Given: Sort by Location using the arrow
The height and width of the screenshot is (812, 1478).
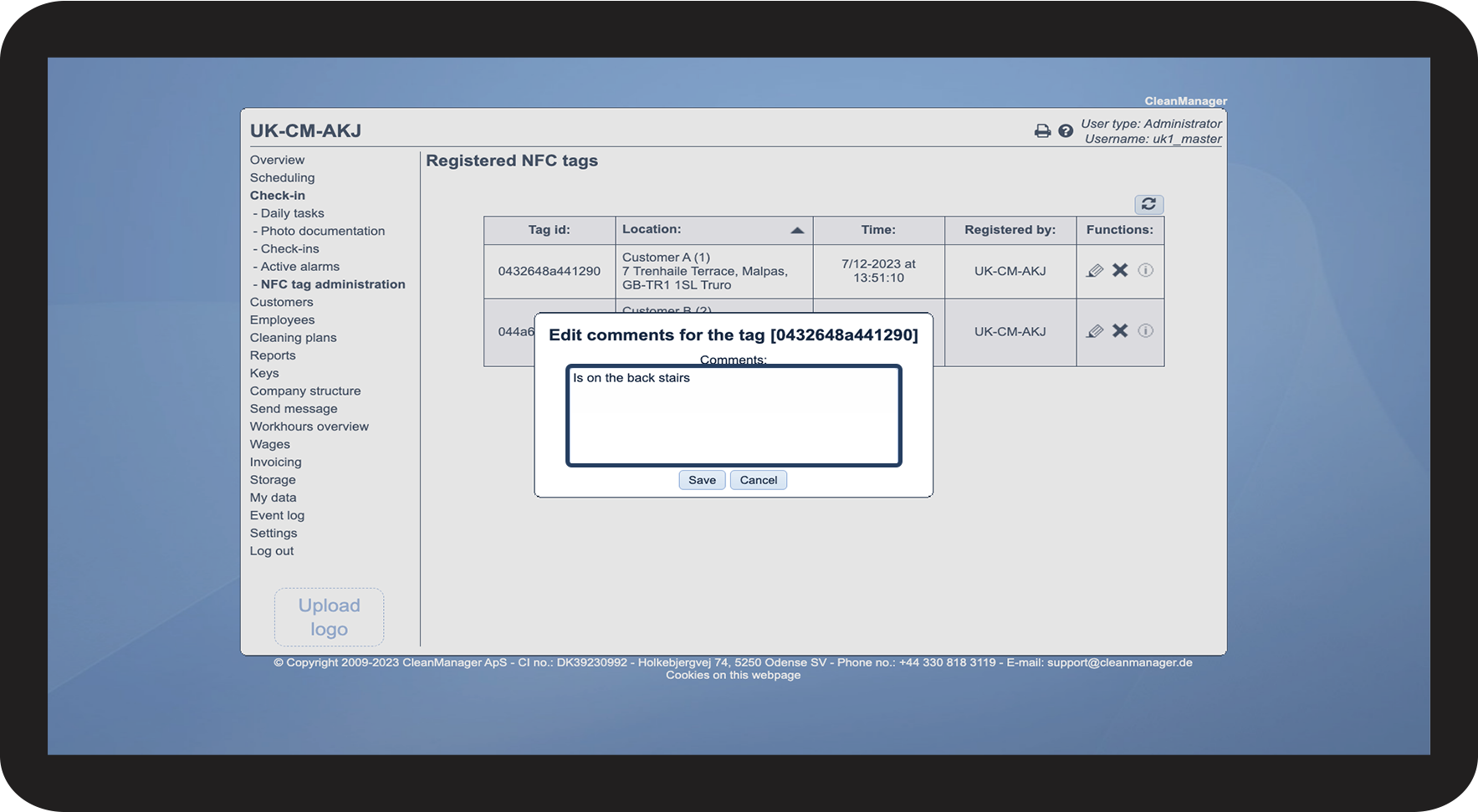Looking at the screenshot, I should click(797, 230).
